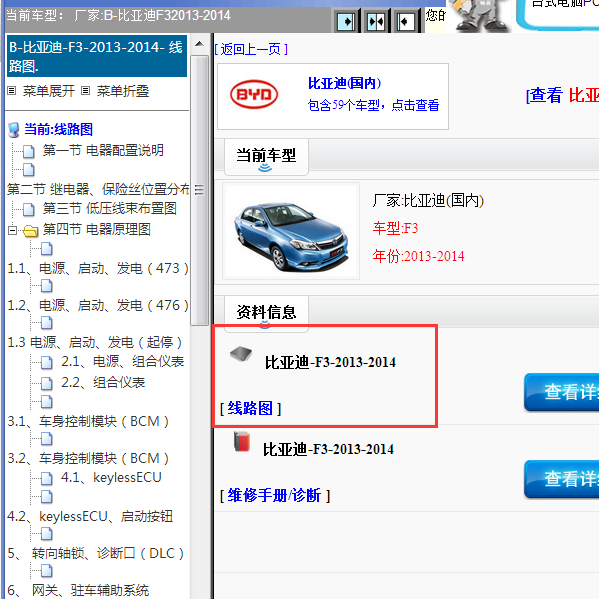599x599 pixels.
Task: Open 4.1、keylessECU entry
Action: point(111,478)
